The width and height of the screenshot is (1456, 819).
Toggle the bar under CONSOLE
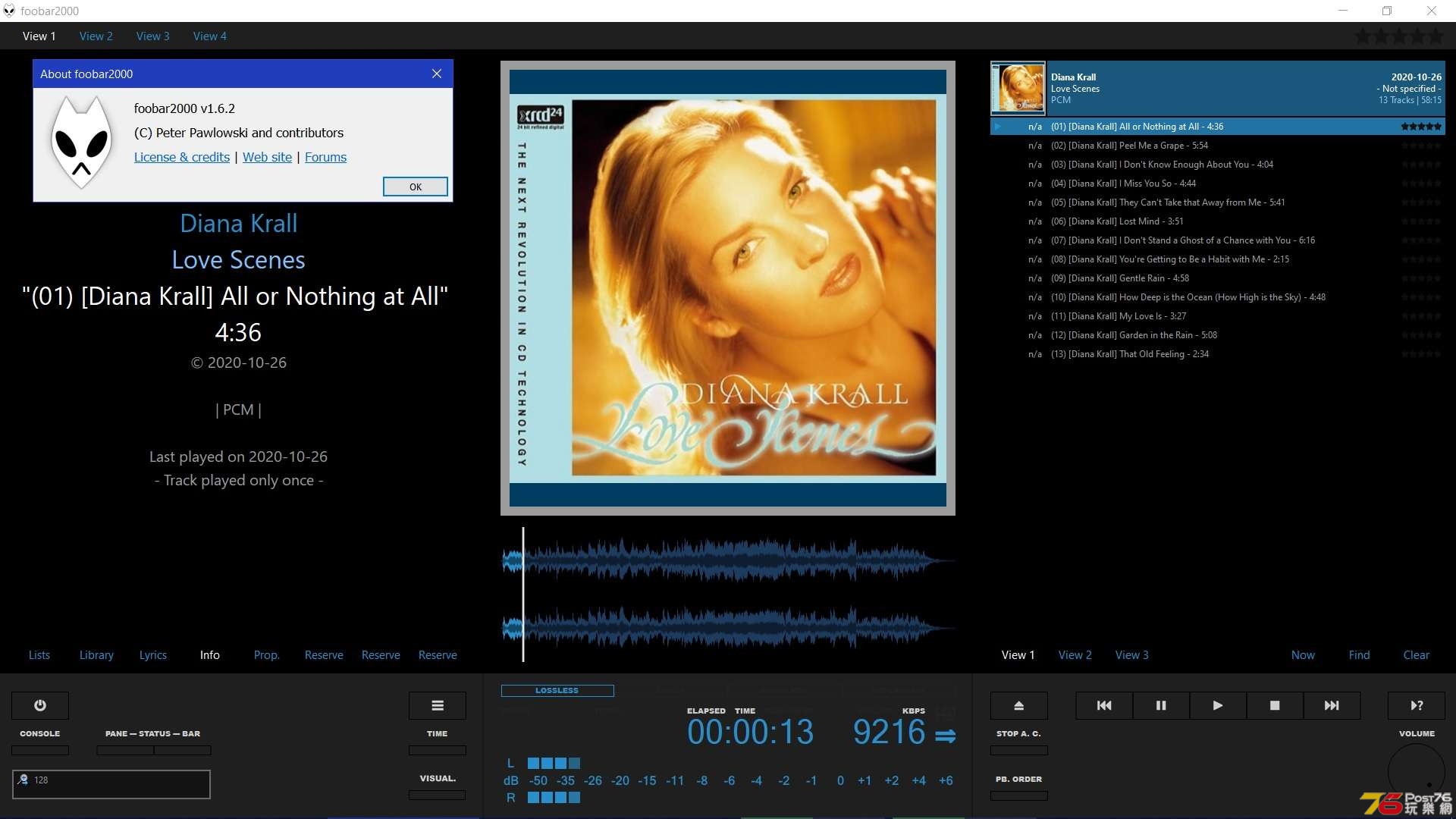(40, 750)
